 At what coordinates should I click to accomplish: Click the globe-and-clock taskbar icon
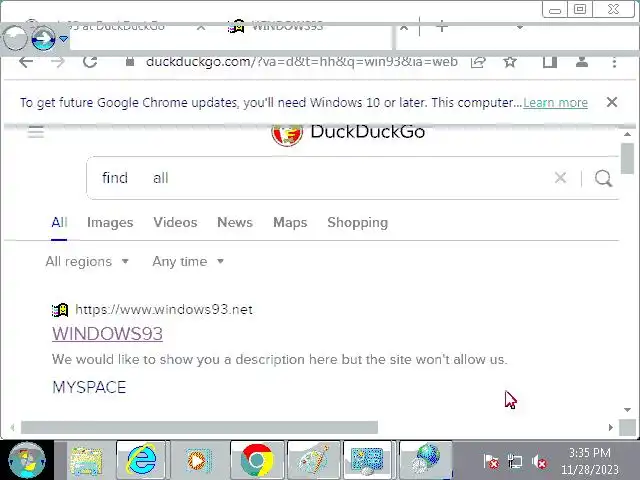[426, 460]
